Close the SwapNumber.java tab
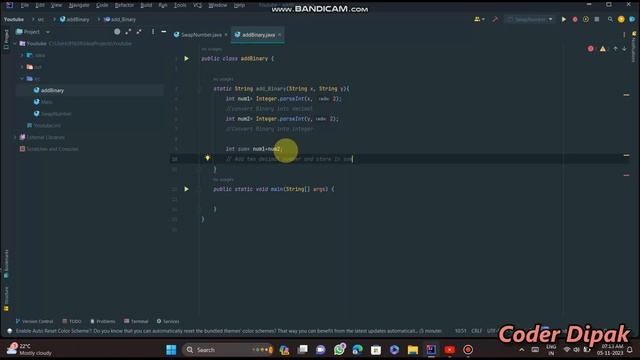This screenshot has height=360, width=640. [226, 35]
